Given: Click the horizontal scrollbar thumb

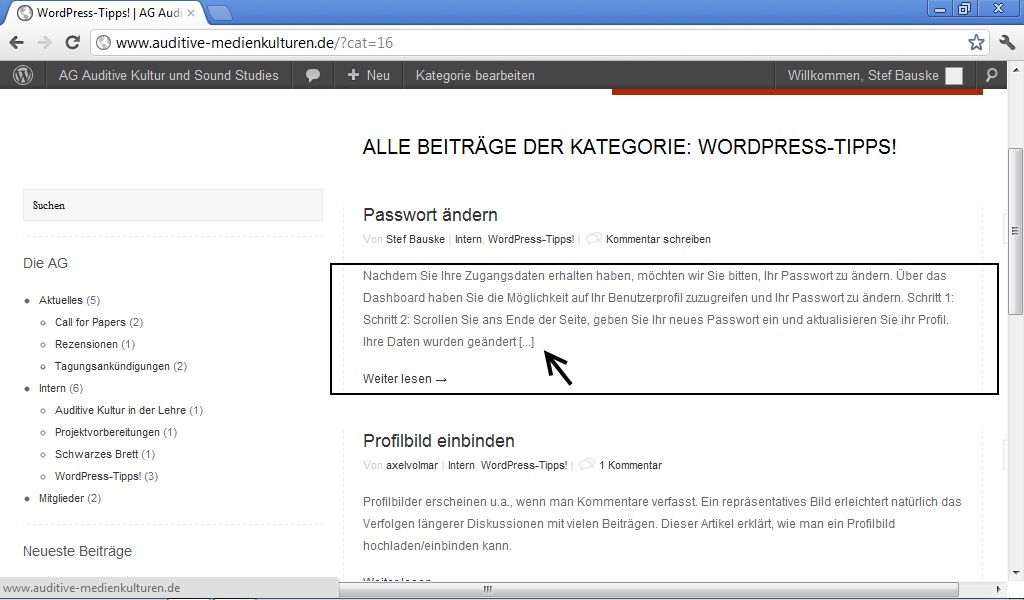Looking at the screenshot, I should (x=487, y=589).
